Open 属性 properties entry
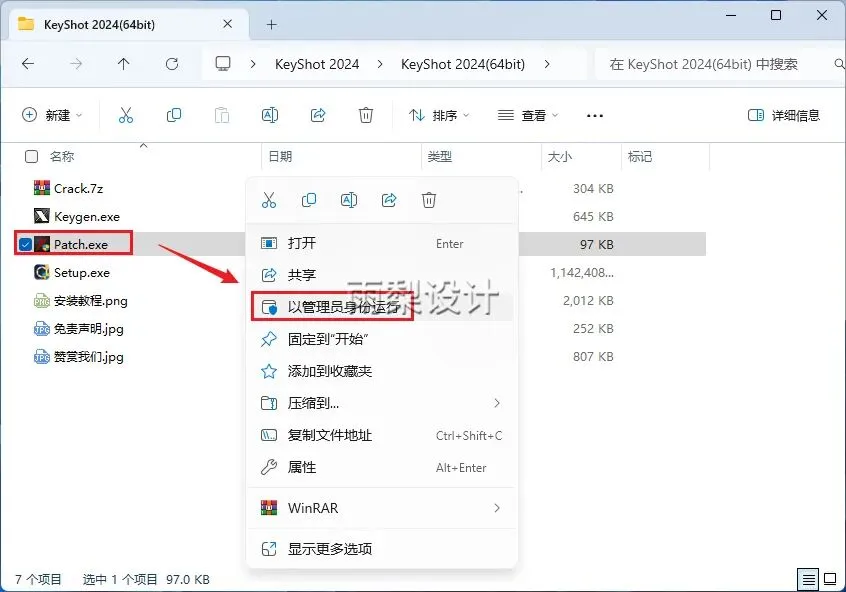Viewport: 846px width, 592px height. click(381, 467)
